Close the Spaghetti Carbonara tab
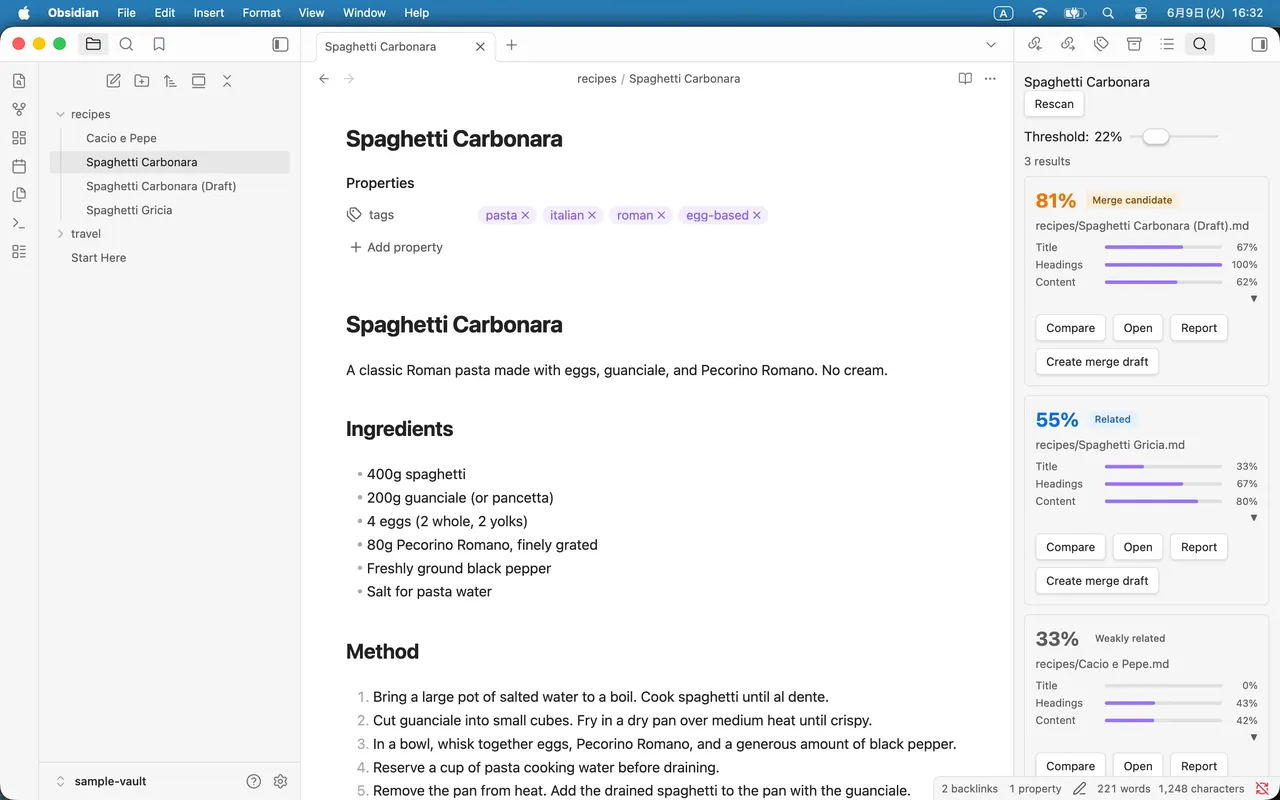Viewport: 1280px width, 800px height. coord(480,46)
